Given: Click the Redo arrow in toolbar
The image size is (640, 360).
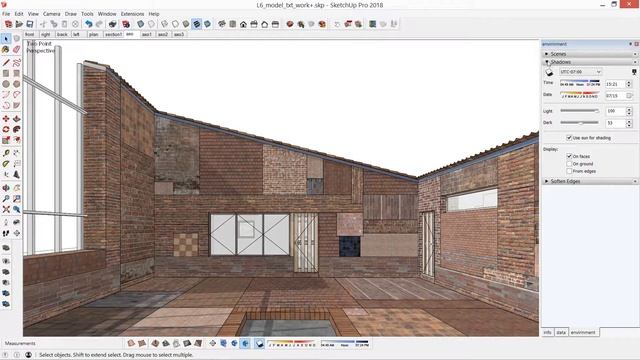Looking at the screenshot, I should pos(99,24).
